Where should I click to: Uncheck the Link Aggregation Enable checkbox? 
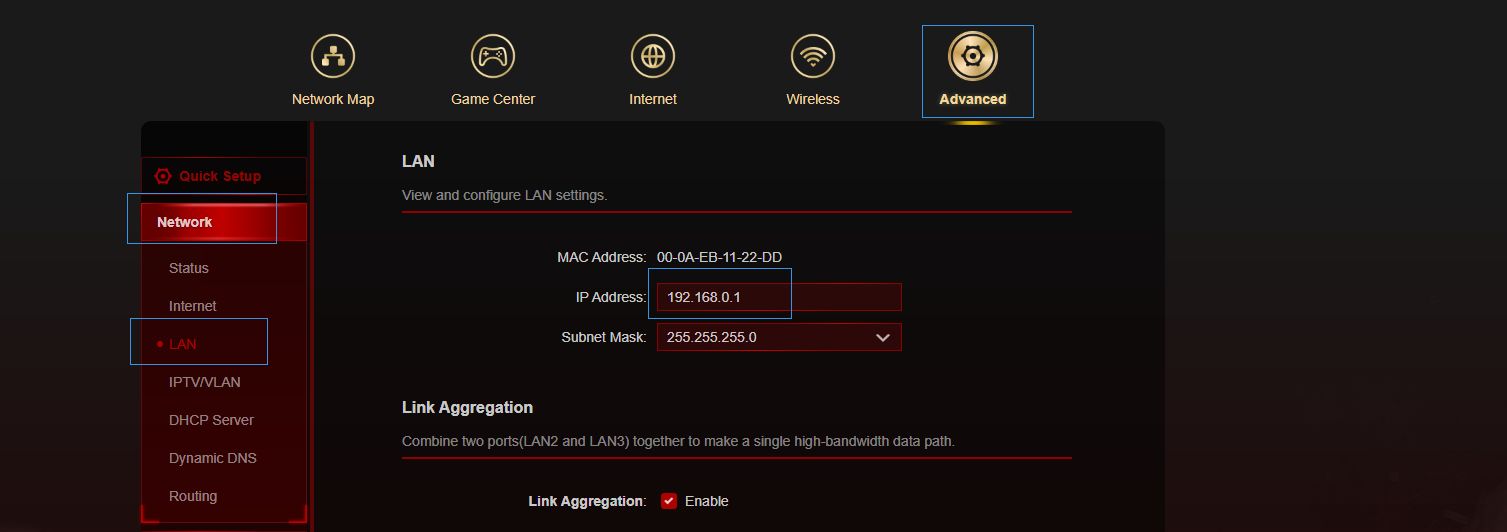click(x=669, y=501)
